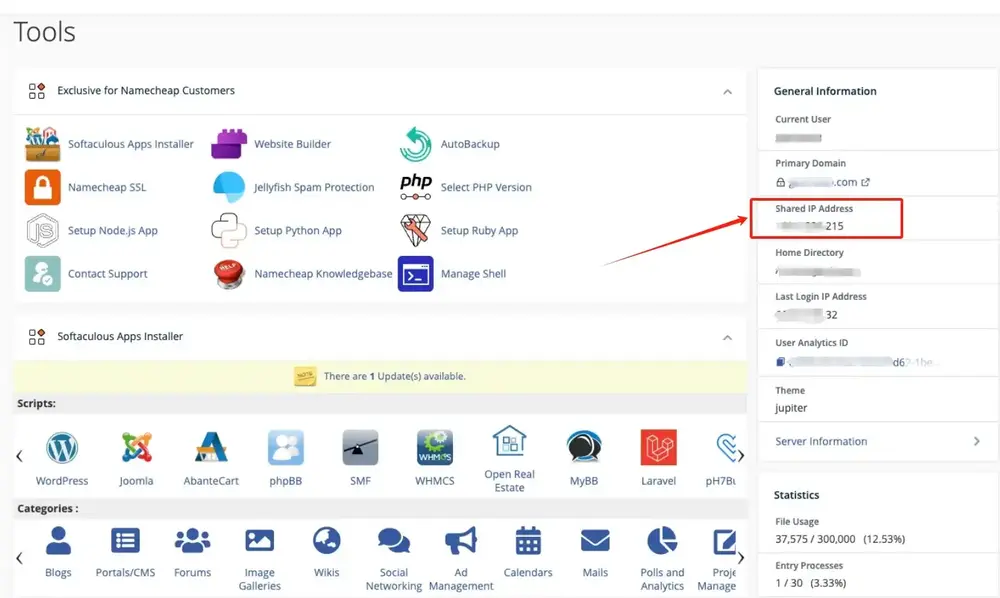This screenshot has height=598, width=1000.
Task: Select Open Real Estate script
Action: pyautogui.click(x=510, y=459)
